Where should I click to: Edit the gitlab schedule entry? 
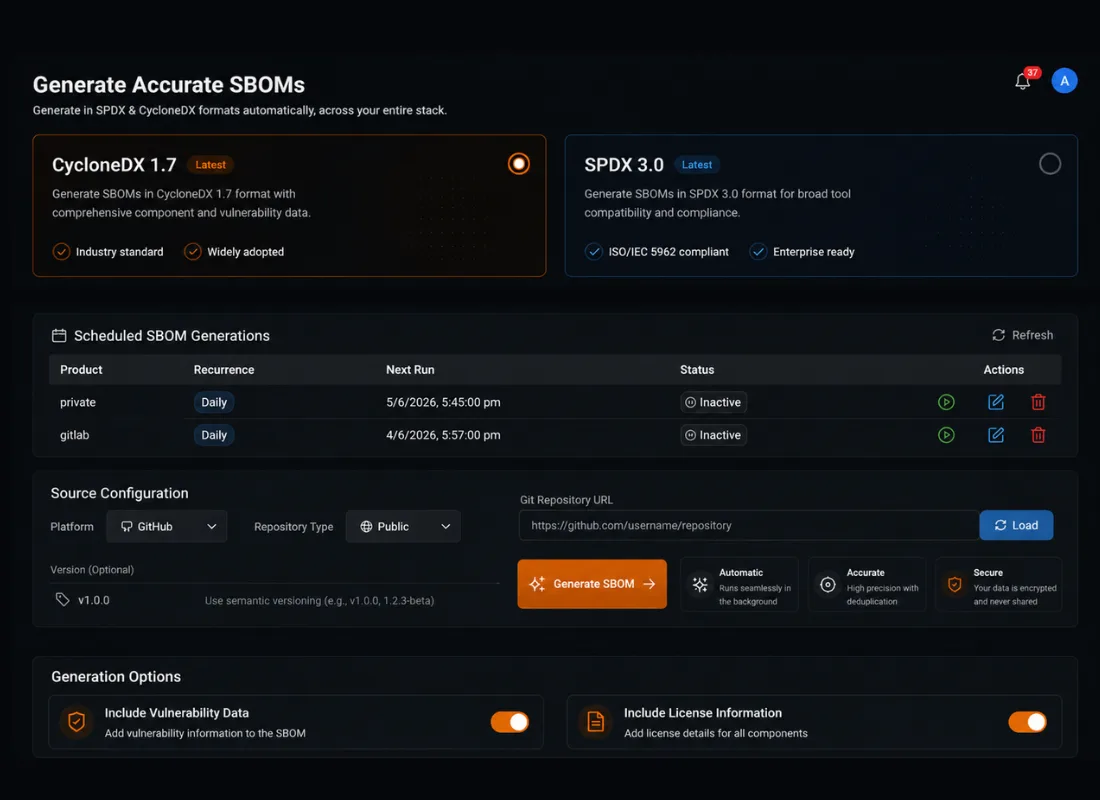click(995, 435)
